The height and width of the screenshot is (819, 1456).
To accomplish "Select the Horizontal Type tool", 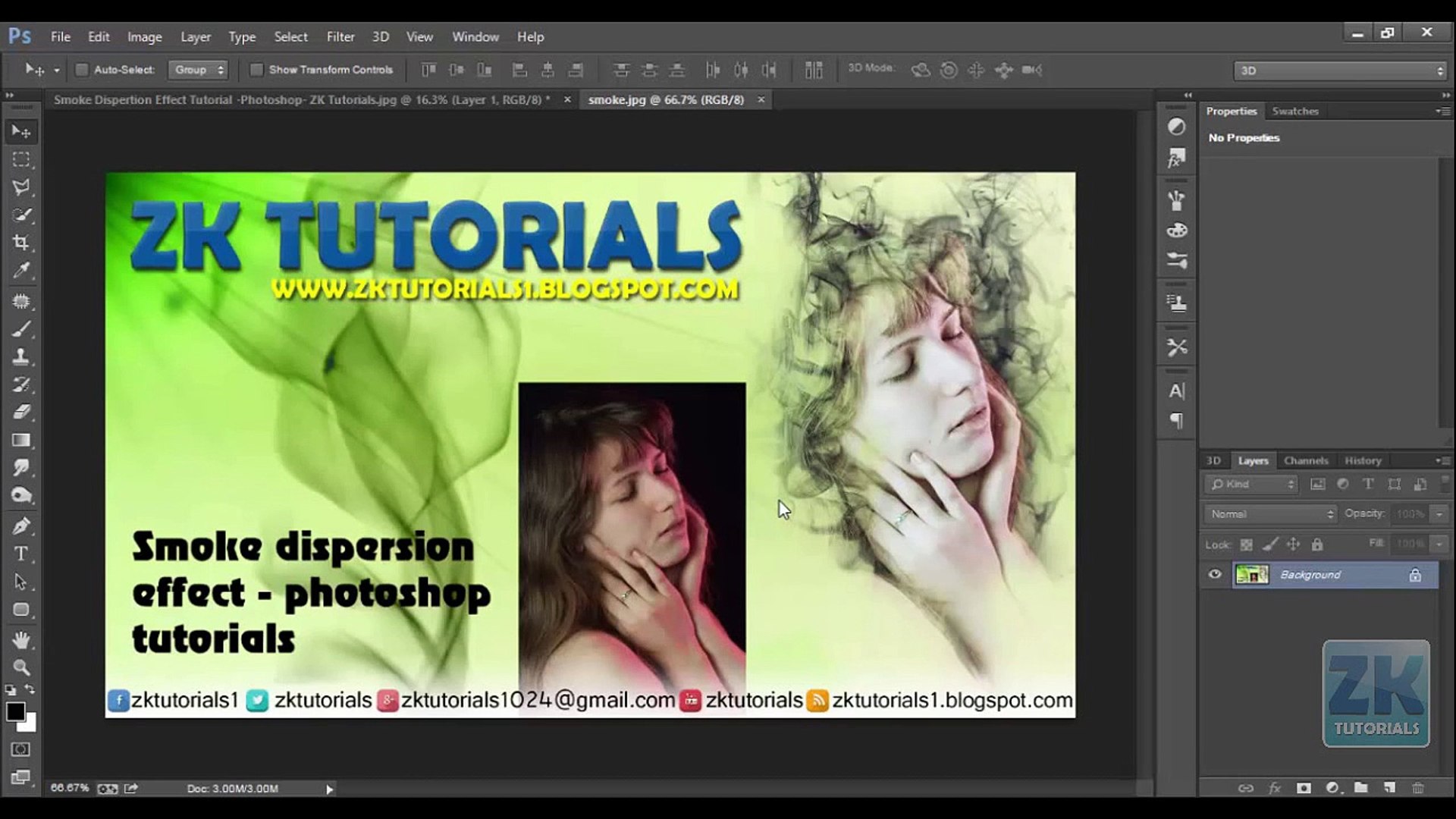I will click(21, 554).
